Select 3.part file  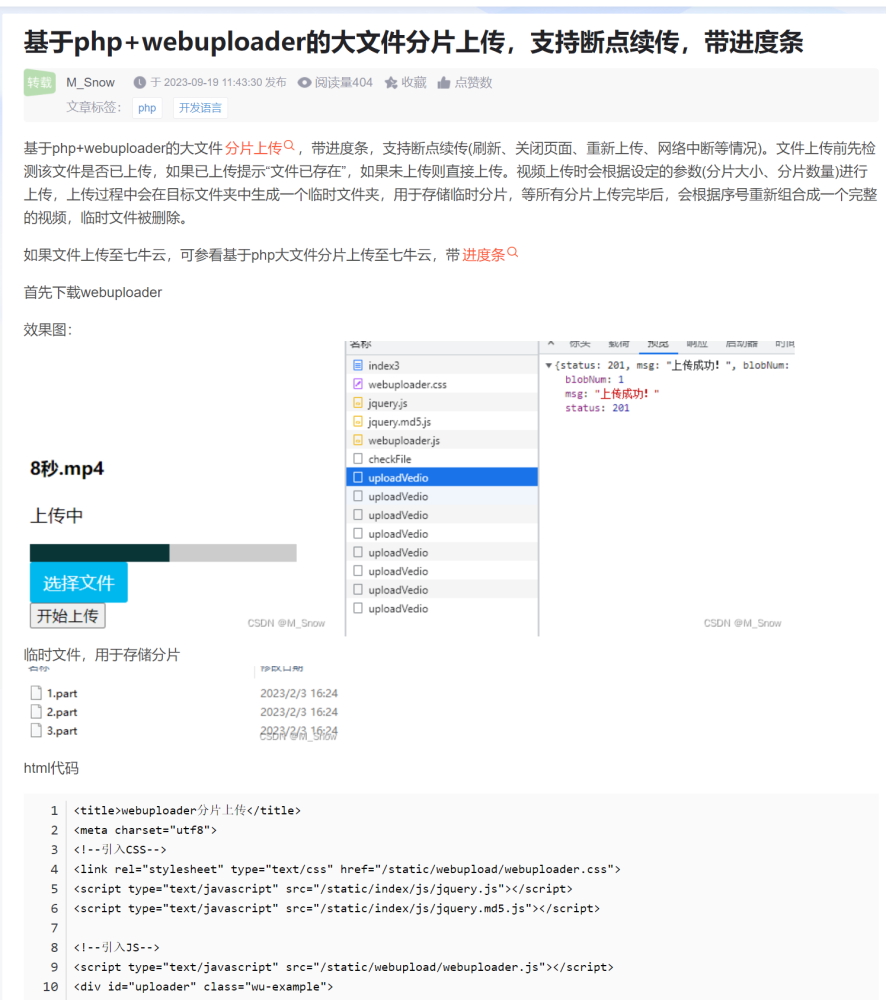click(x=62, y=731)
